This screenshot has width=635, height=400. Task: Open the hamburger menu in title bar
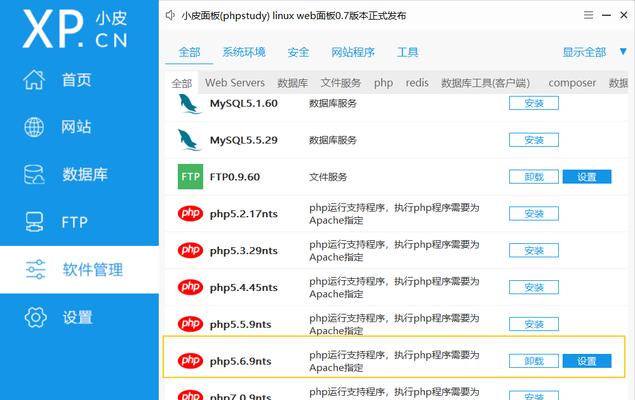coord(588,15)
